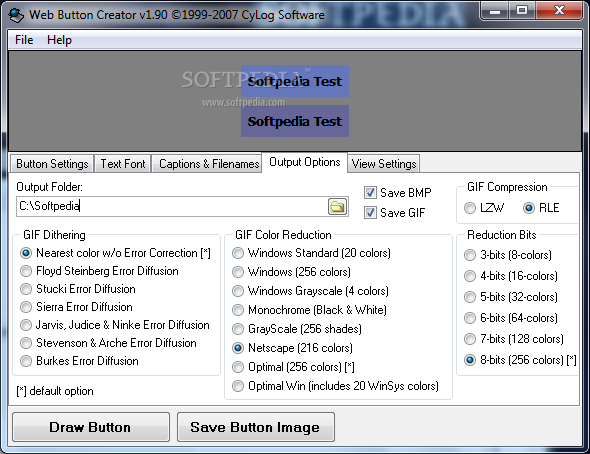
Task: Set reduction to 5-bits (32-colors)
Action: (511, 297)
